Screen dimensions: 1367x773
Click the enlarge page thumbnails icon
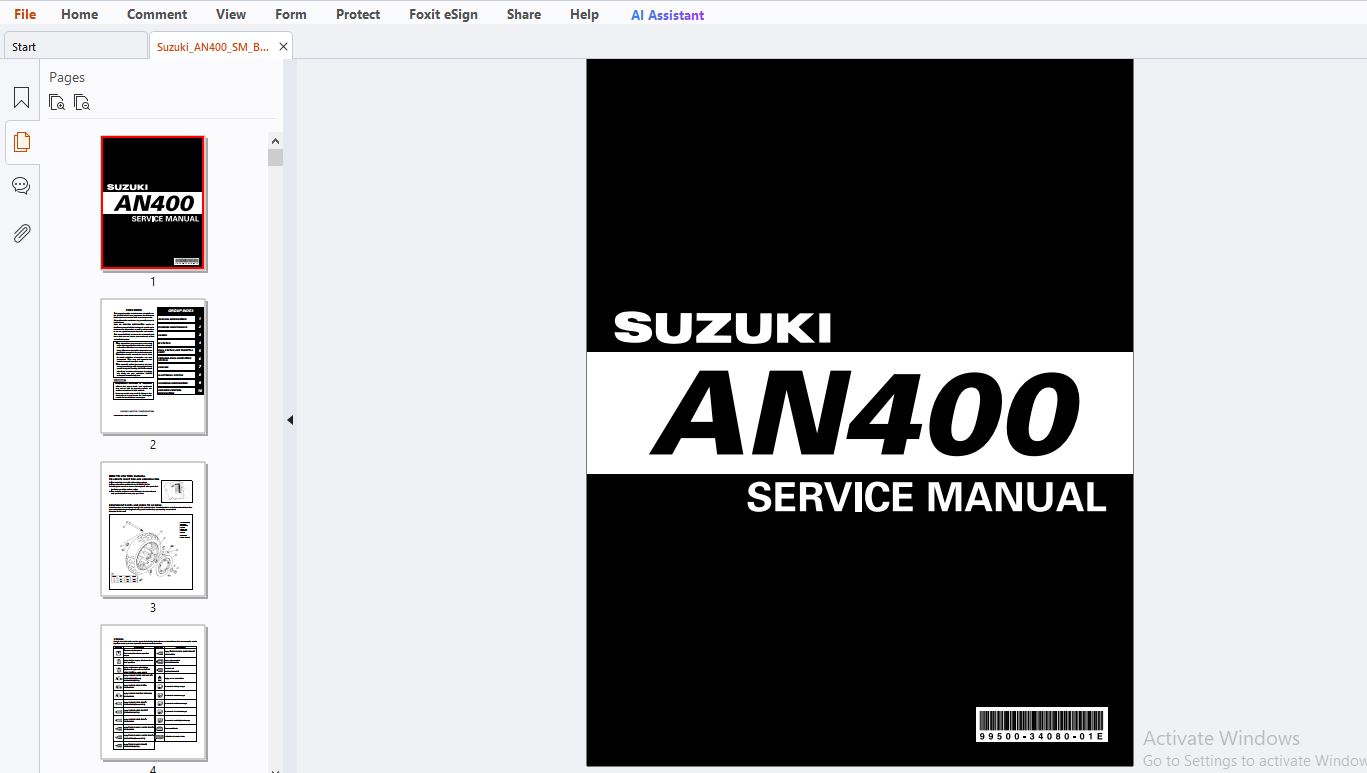tap(57, 102)
